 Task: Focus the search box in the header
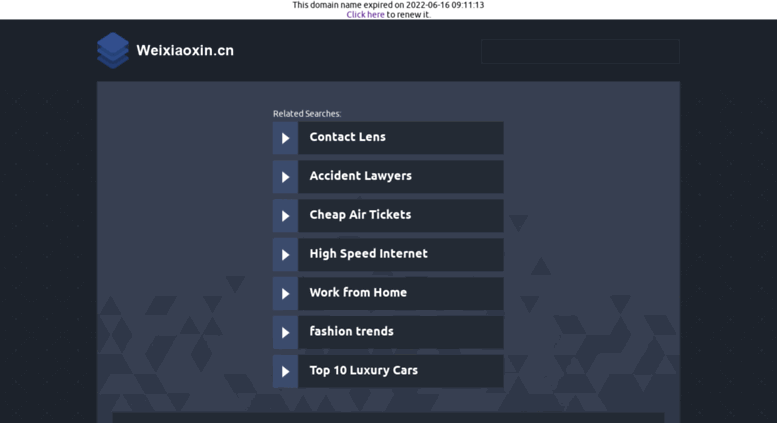pos(580,52)
